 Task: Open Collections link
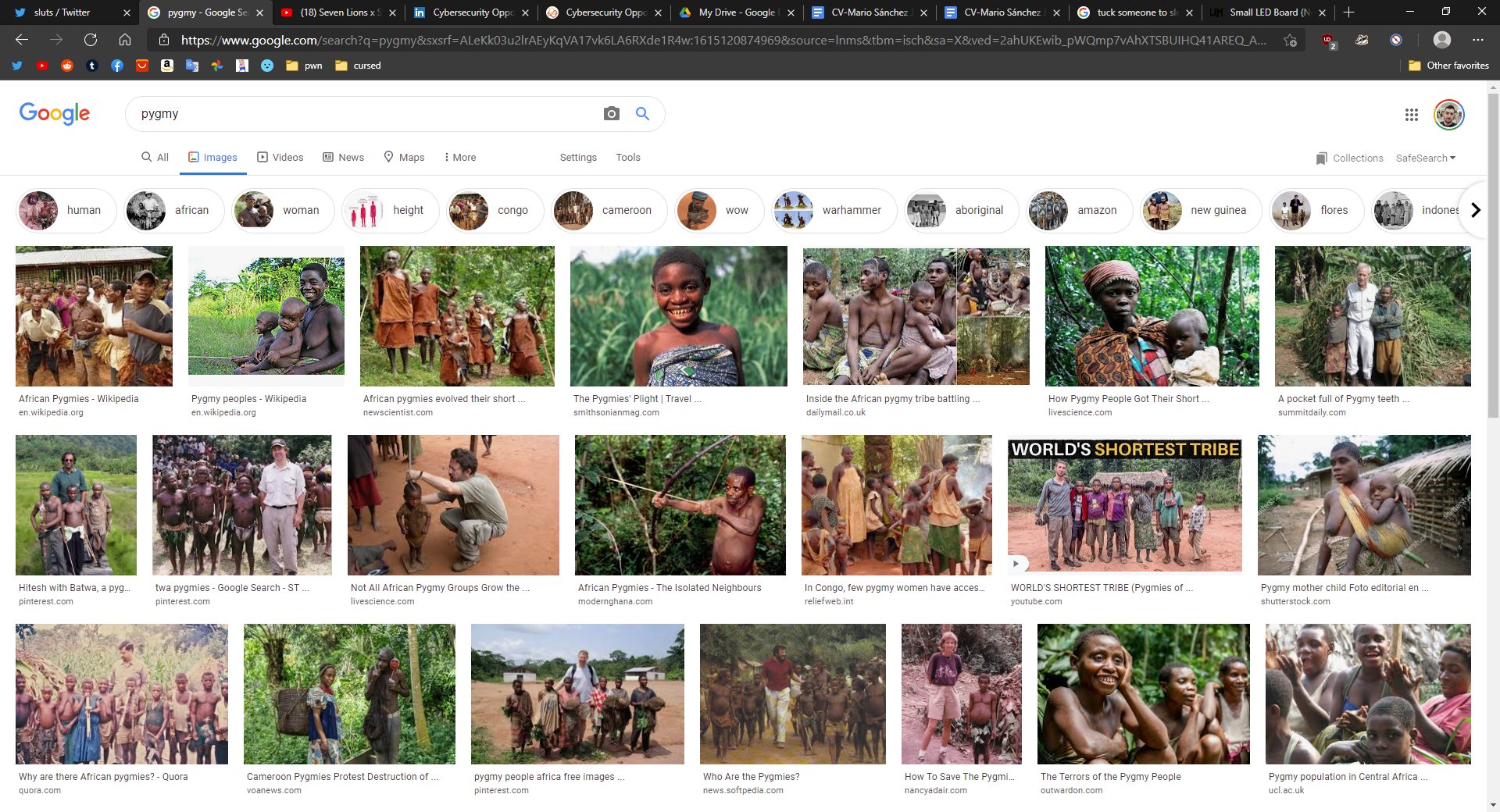[1349, 158]
